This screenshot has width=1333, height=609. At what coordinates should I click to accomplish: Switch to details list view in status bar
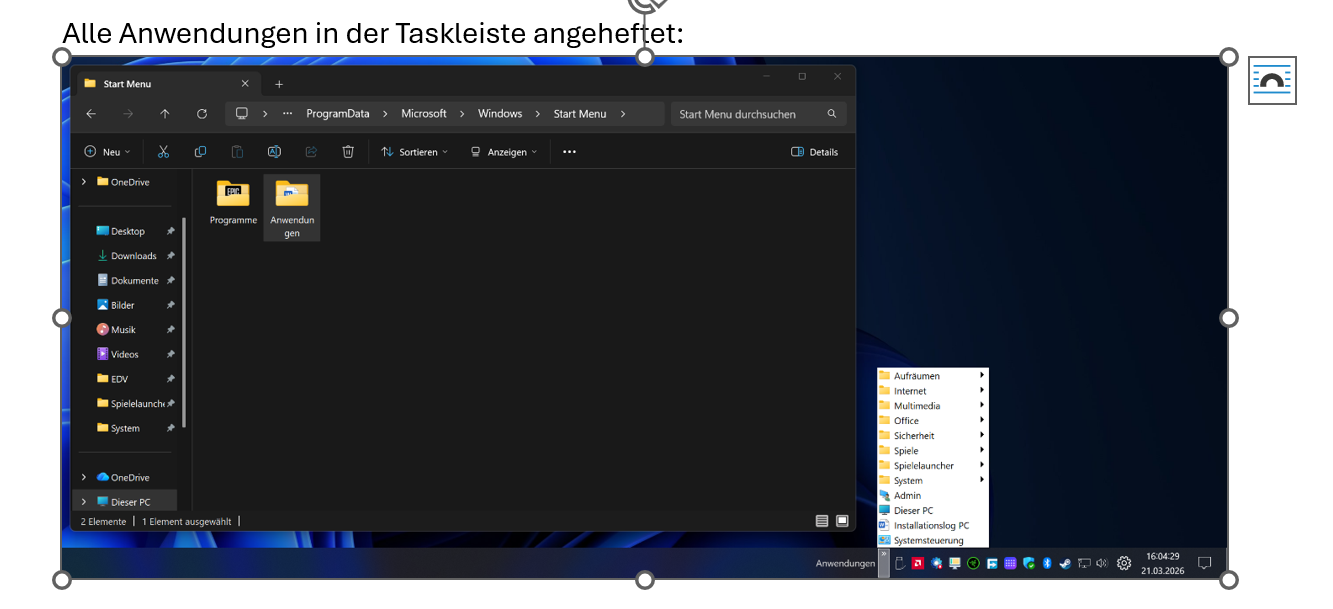(822, 521)
